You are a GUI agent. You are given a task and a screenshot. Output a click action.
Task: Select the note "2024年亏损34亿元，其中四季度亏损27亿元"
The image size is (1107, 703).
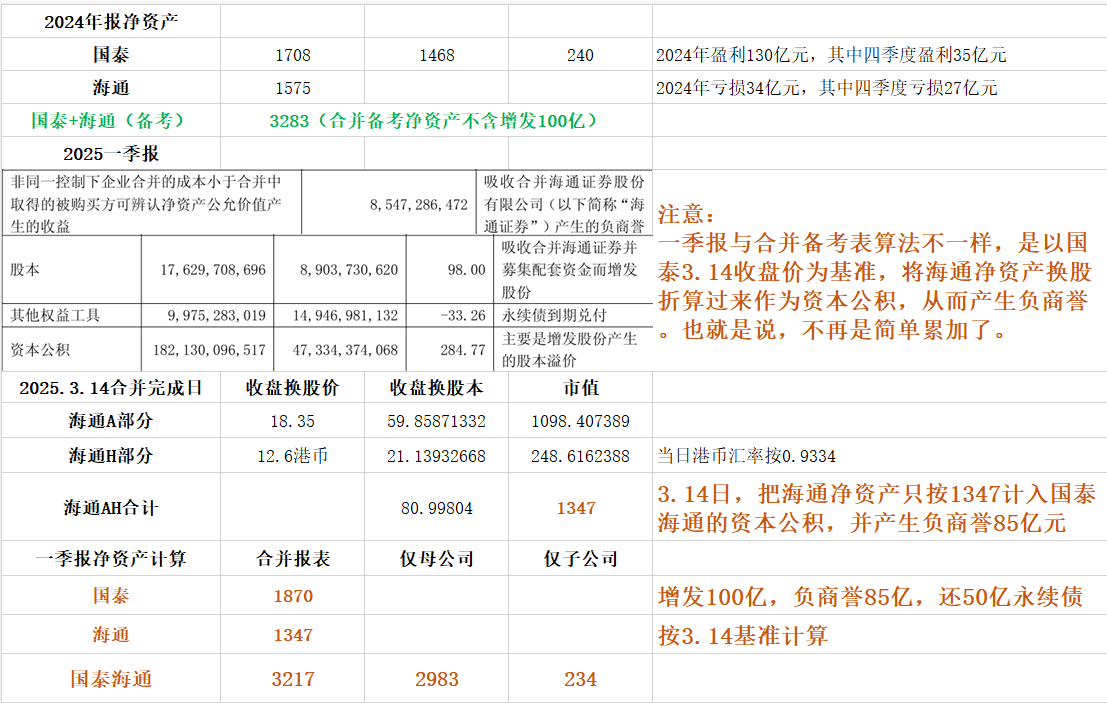(826, 88)
